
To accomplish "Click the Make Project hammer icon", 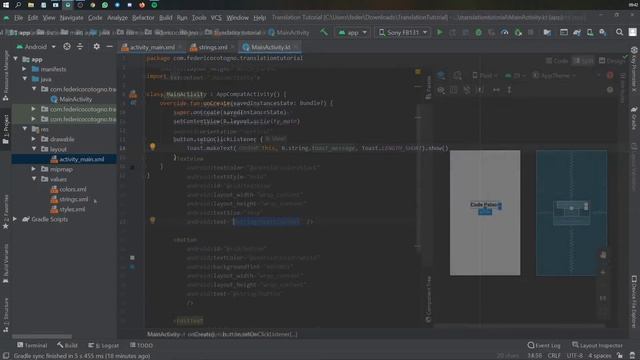I will tap(324, 32).
